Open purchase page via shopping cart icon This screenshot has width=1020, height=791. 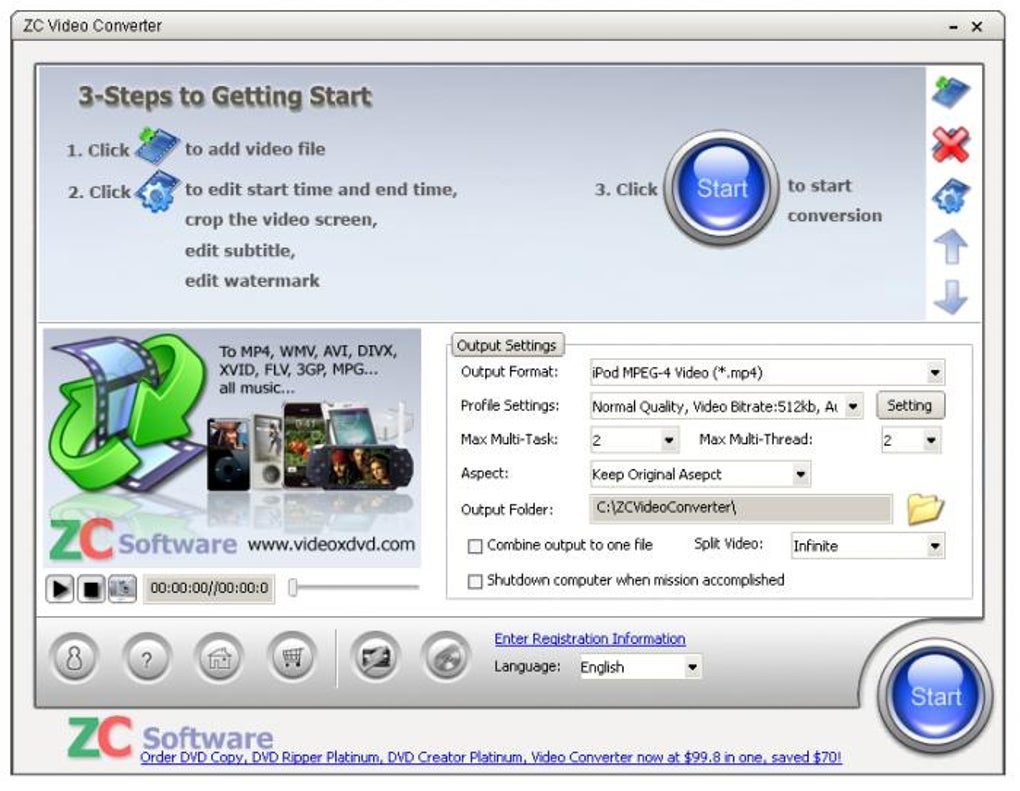point(293,658)
